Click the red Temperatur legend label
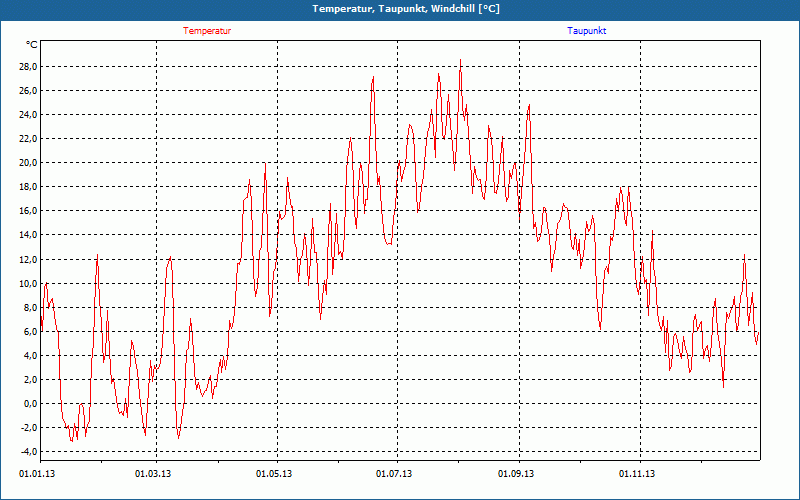This screenshot has width=800, height=500. coord(207,31)
